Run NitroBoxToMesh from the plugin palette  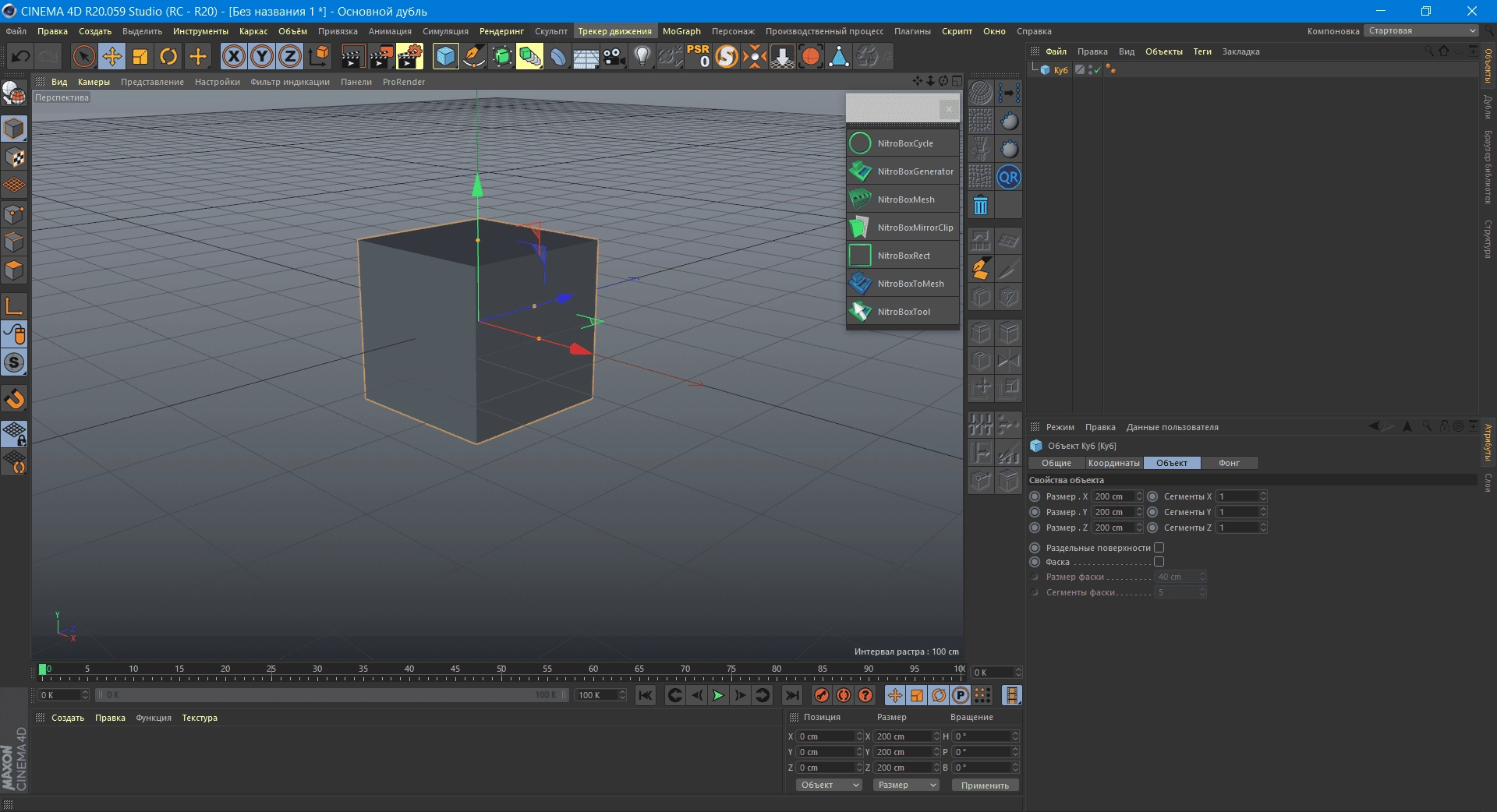tap(903, 284)
